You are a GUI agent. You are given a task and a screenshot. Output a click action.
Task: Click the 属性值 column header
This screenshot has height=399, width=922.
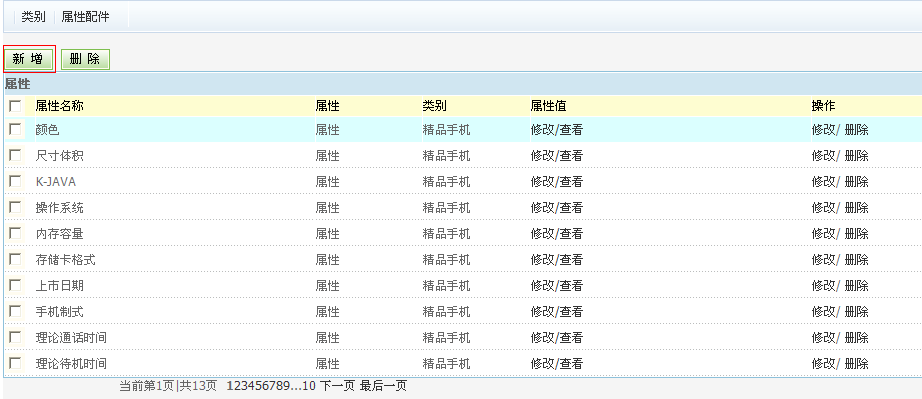[548, 106]
